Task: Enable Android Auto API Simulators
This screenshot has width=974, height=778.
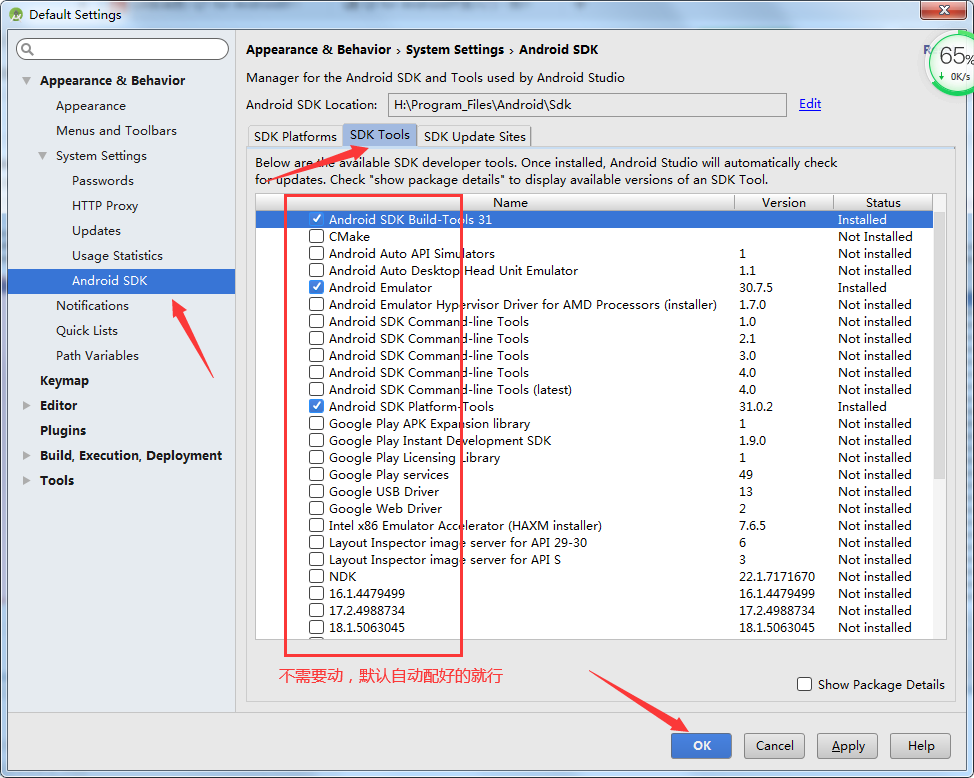Action: [316, 254]
